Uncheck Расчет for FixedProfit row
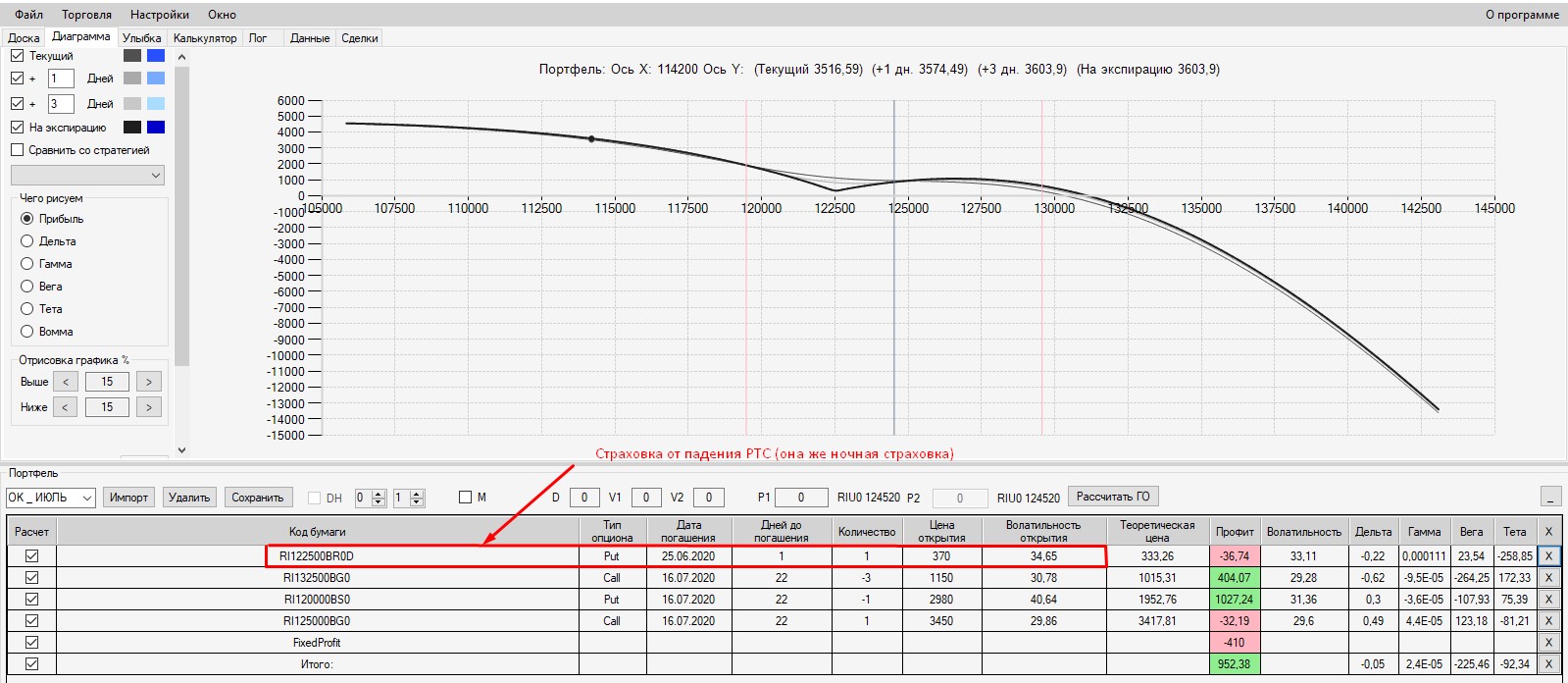 (x=31, y=643)
